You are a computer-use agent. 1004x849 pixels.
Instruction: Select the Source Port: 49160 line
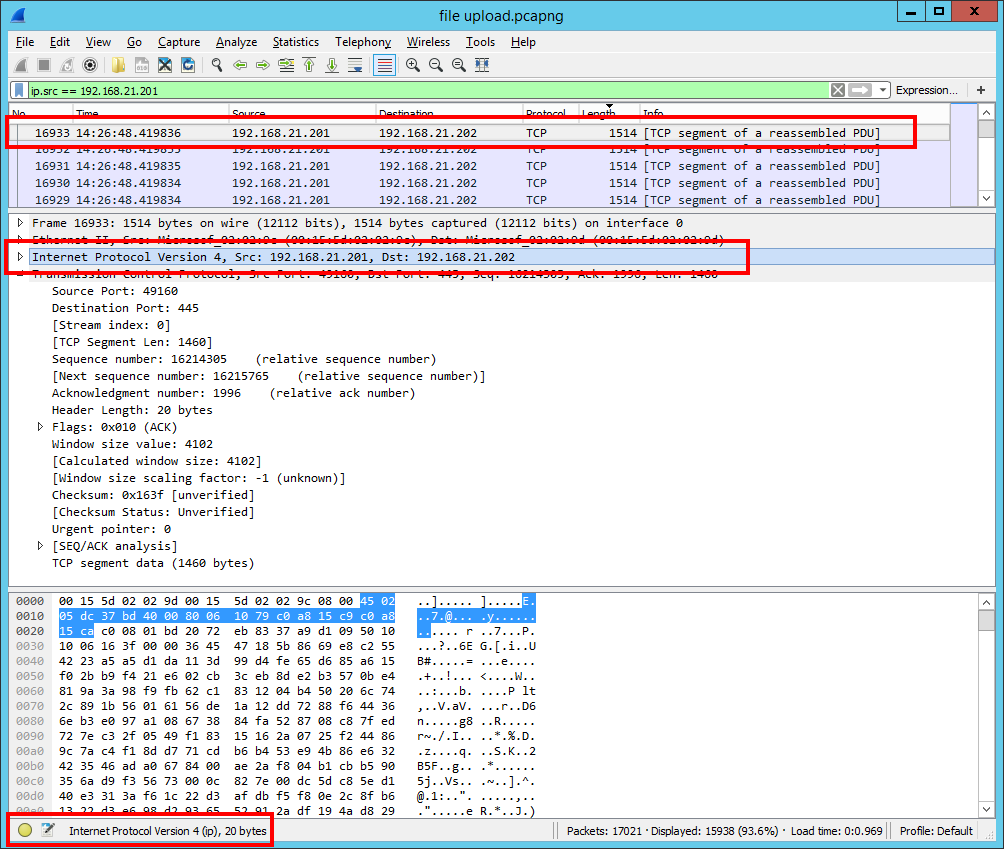coord(115,291)
